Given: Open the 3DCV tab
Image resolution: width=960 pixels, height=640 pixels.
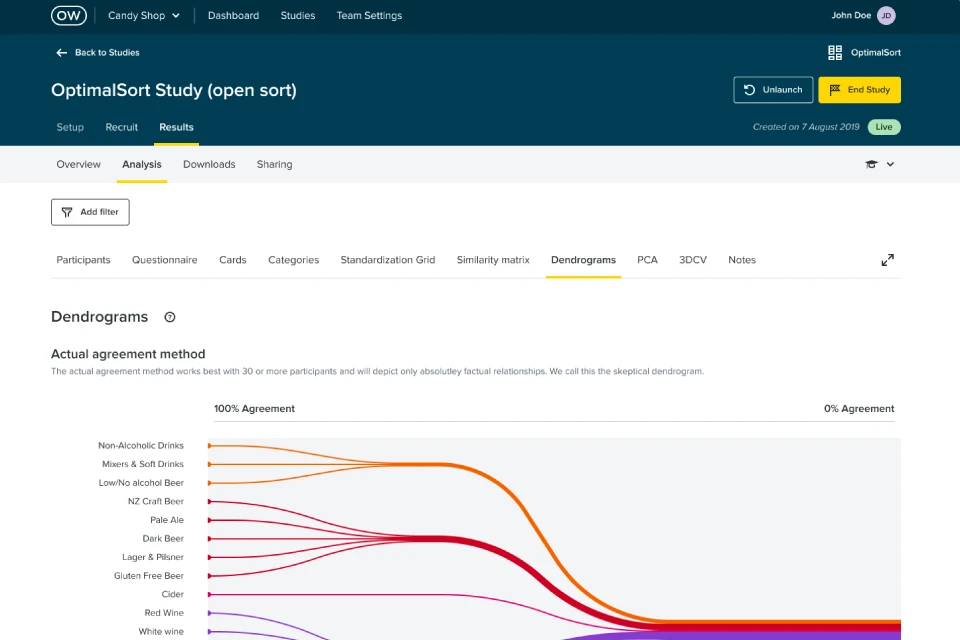Looking at the screenshot, I should 692,260.
